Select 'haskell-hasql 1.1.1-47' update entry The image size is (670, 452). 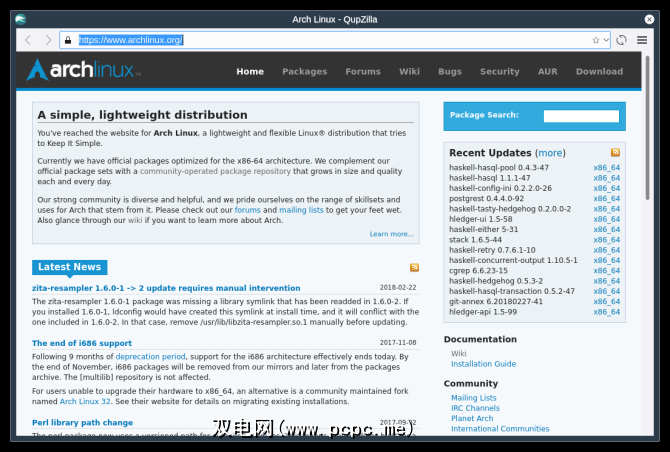point(489,178)
